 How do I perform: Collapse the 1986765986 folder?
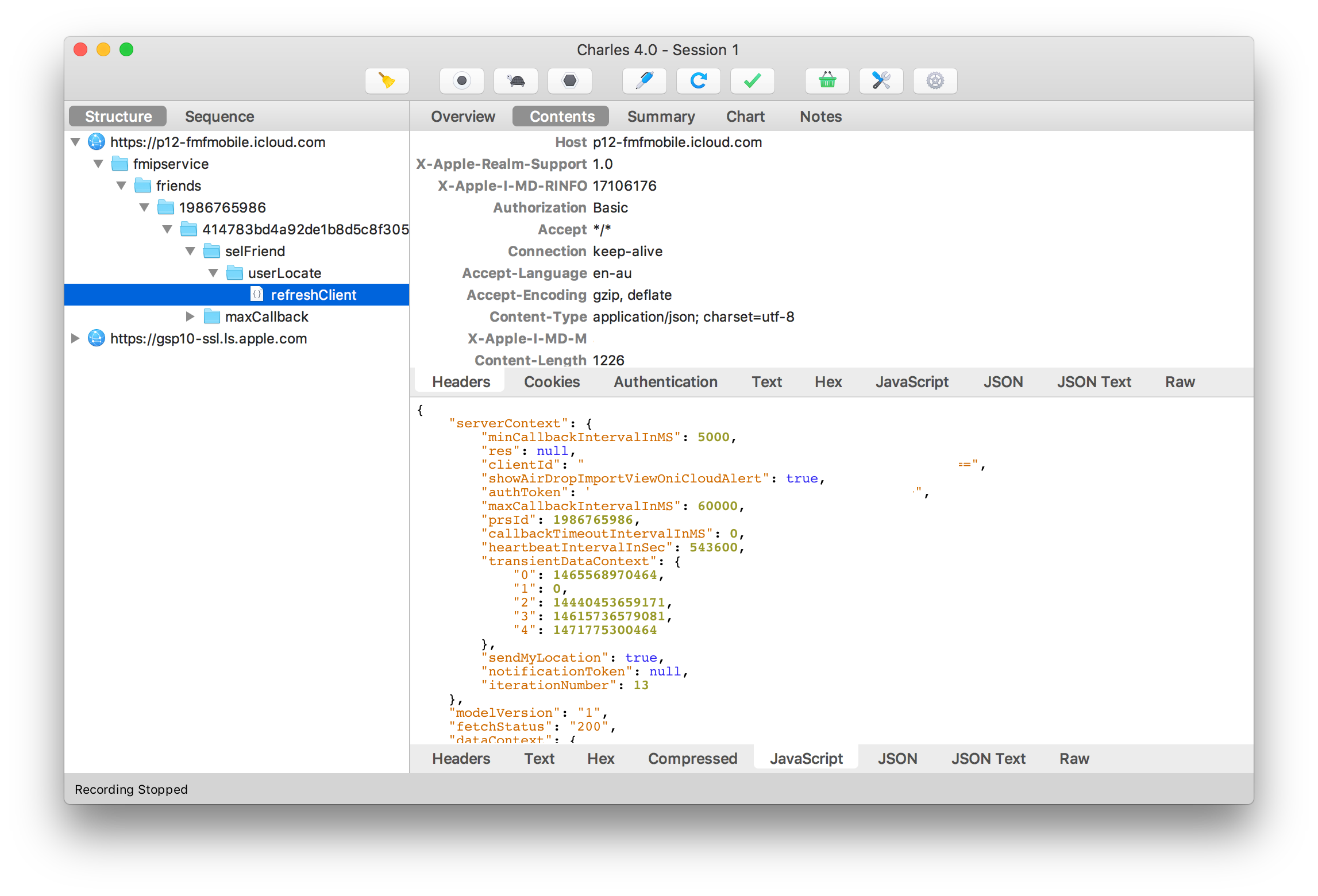(x=144, y=207)
